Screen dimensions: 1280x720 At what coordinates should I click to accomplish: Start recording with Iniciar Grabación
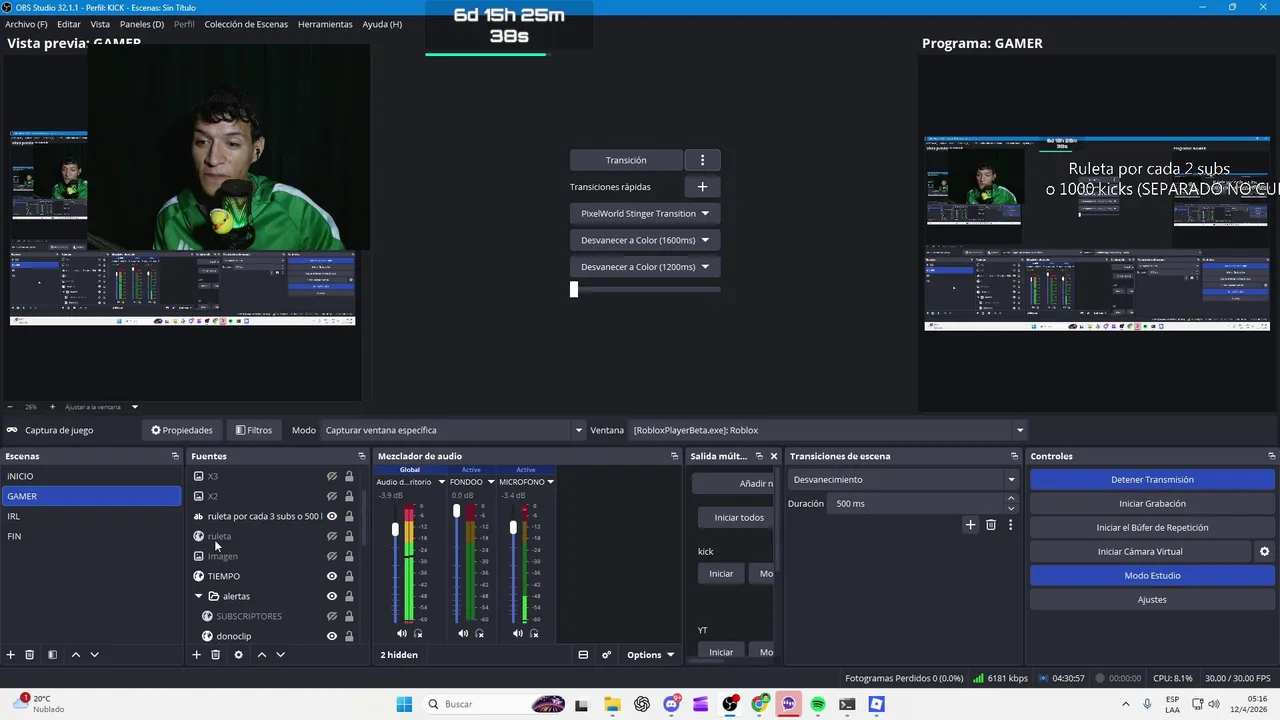(x=1152, y=504)
